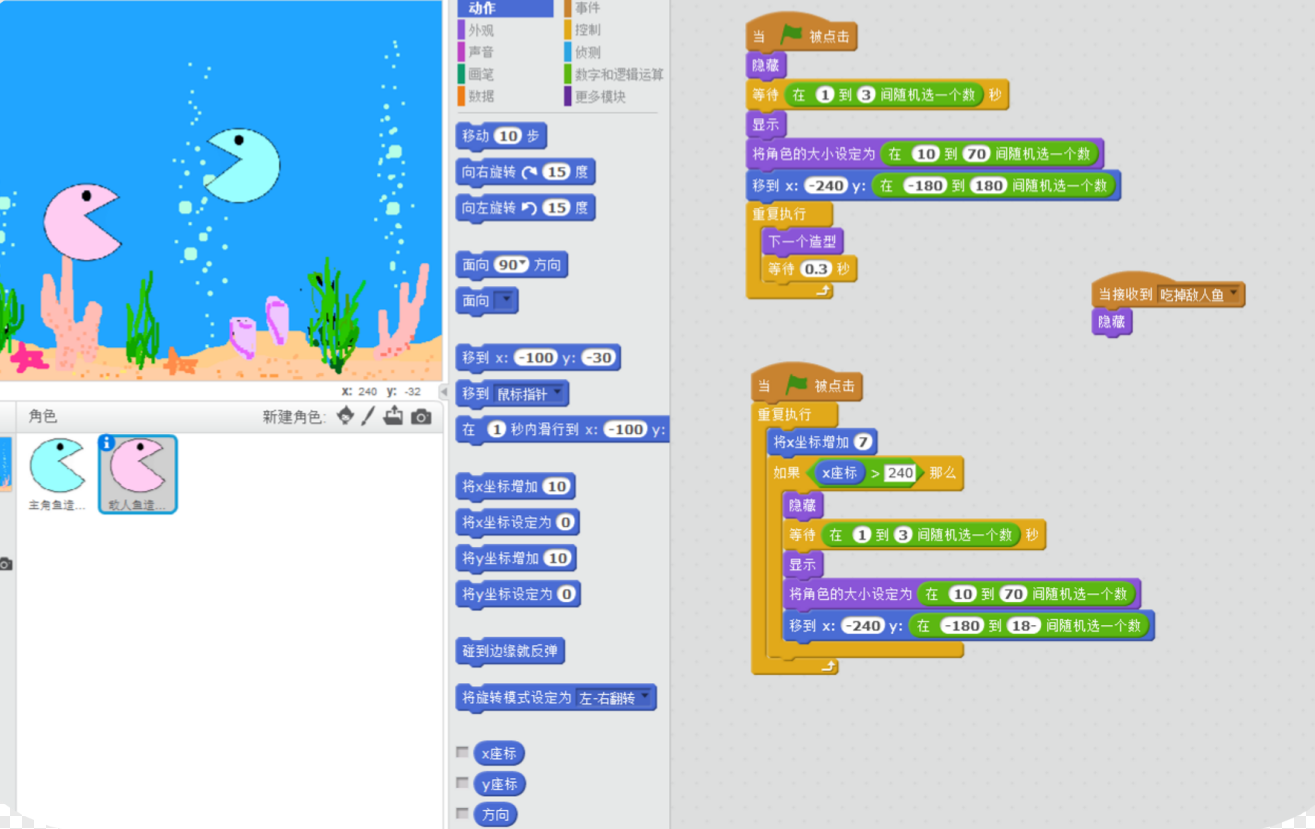Switch to the 外观 block category
Image resolution: width=1315 pixels, height=829 pixels.
481,30
